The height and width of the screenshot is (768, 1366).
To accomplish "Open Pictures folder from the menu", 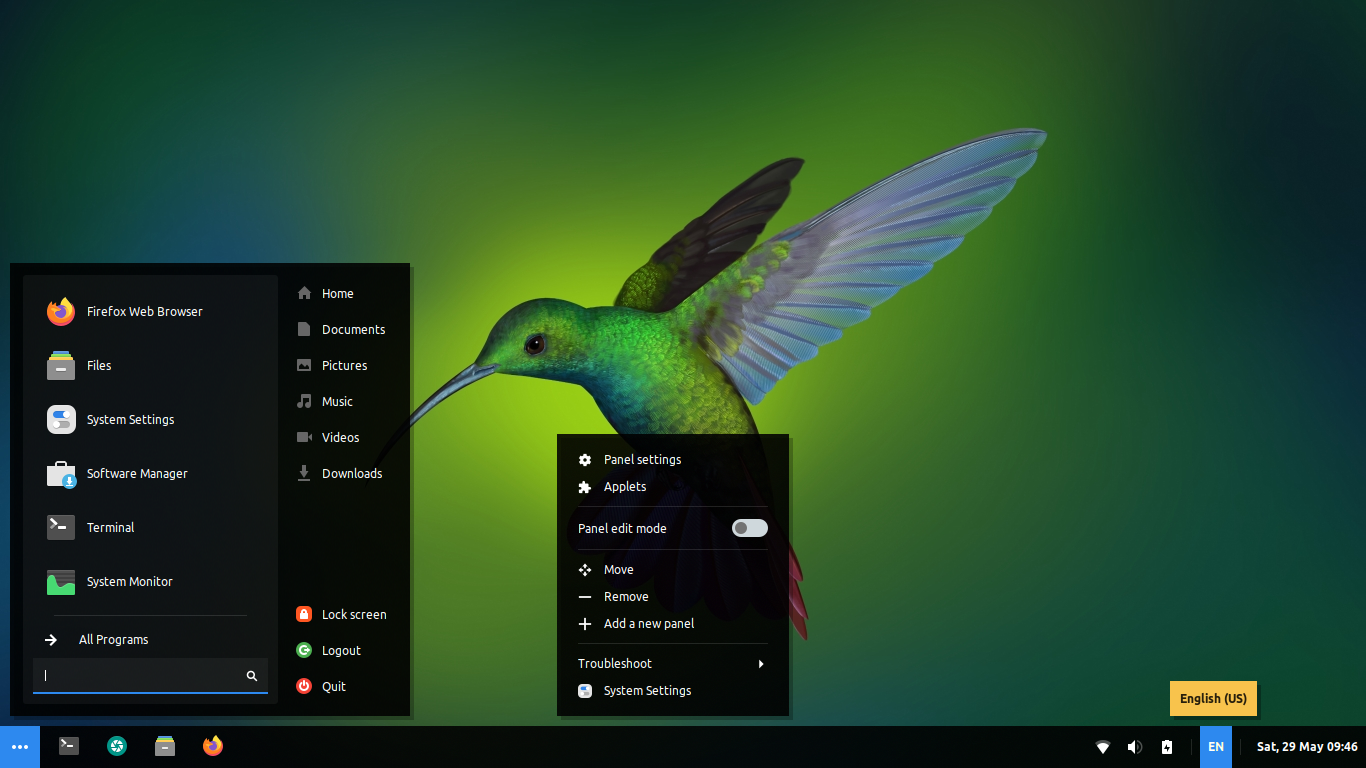I will click(344, 366).
